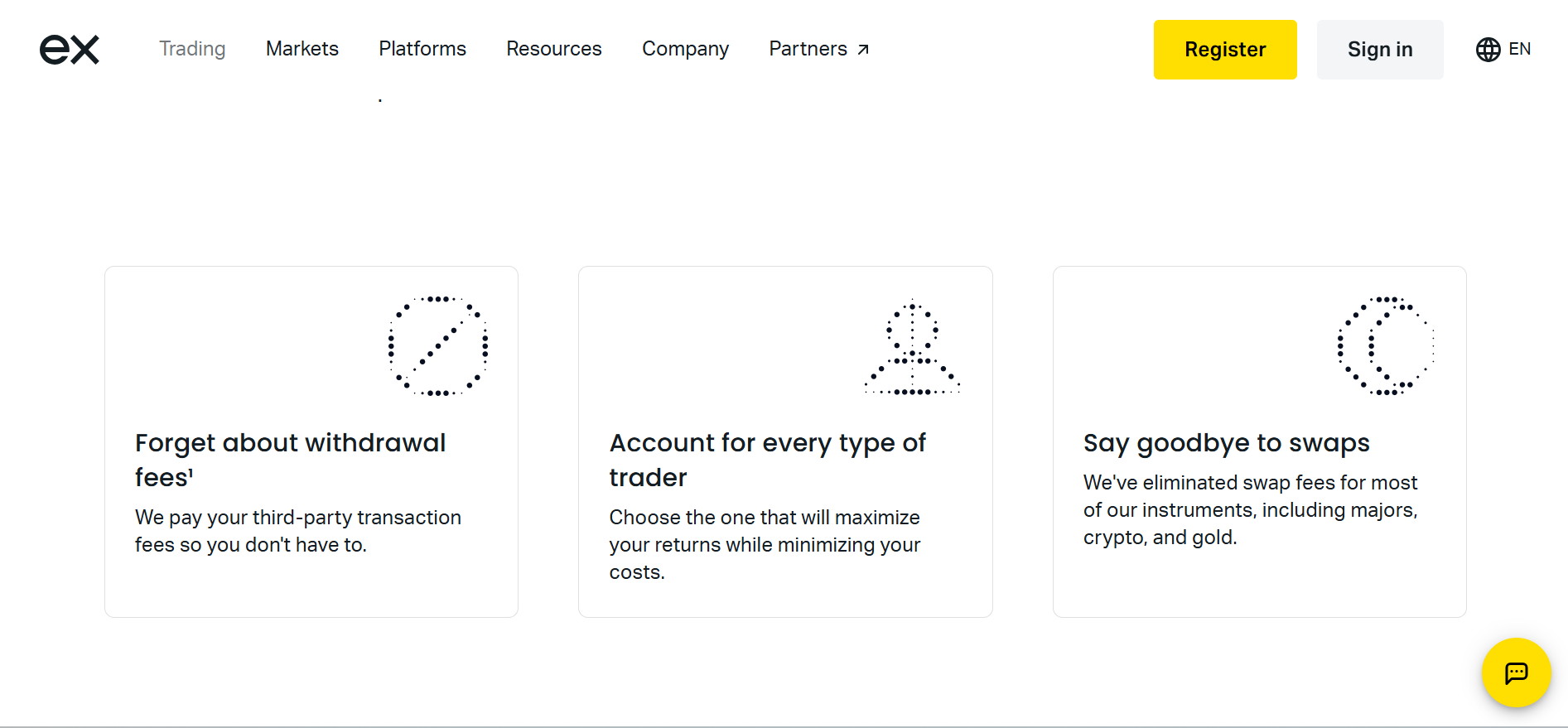Click the Register button
This screenshot has height=728, width=1568.
pyautogui.click(x=1225, y=50)
